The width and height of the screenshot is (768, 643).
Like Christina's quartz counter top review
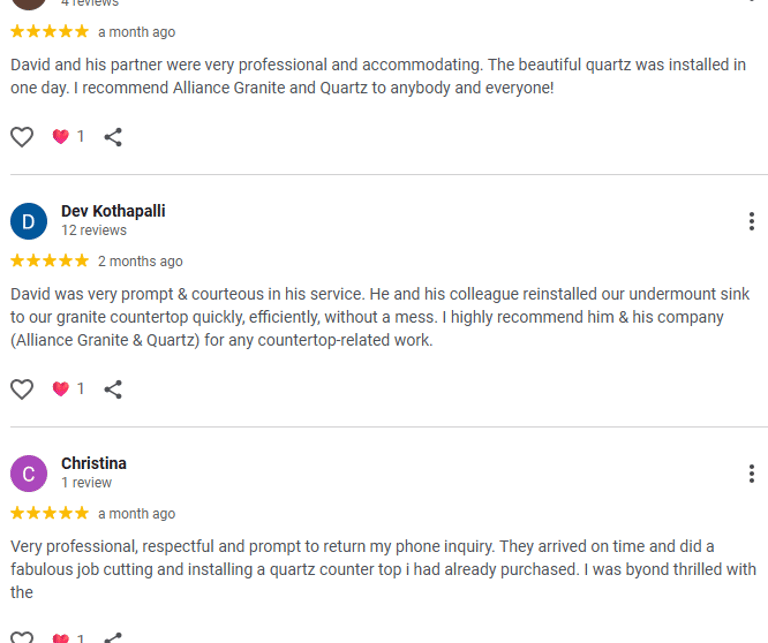pos(22,636)
